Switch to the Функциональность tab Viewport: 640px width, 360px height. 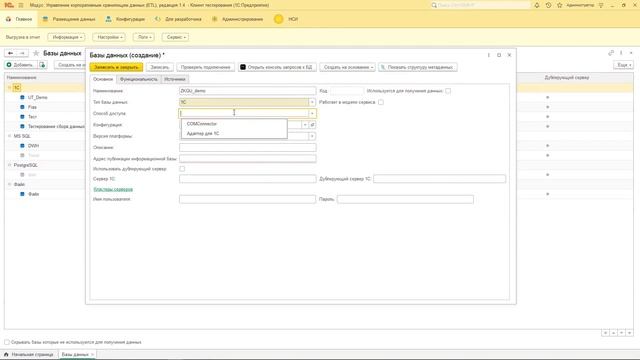138,79
